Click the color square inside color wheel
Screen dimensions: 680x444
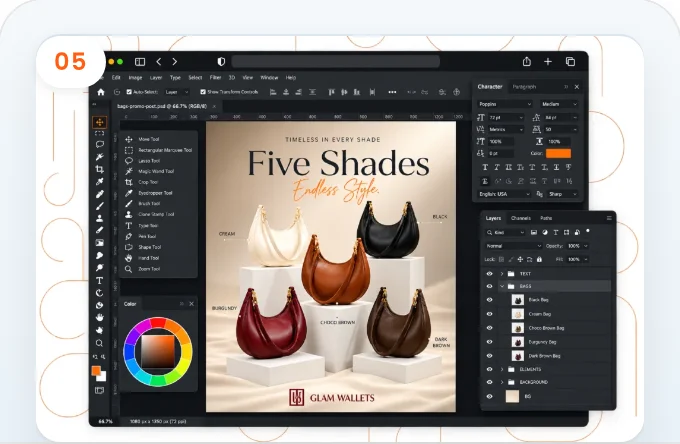pyautogui.click(x=158, y=351)
